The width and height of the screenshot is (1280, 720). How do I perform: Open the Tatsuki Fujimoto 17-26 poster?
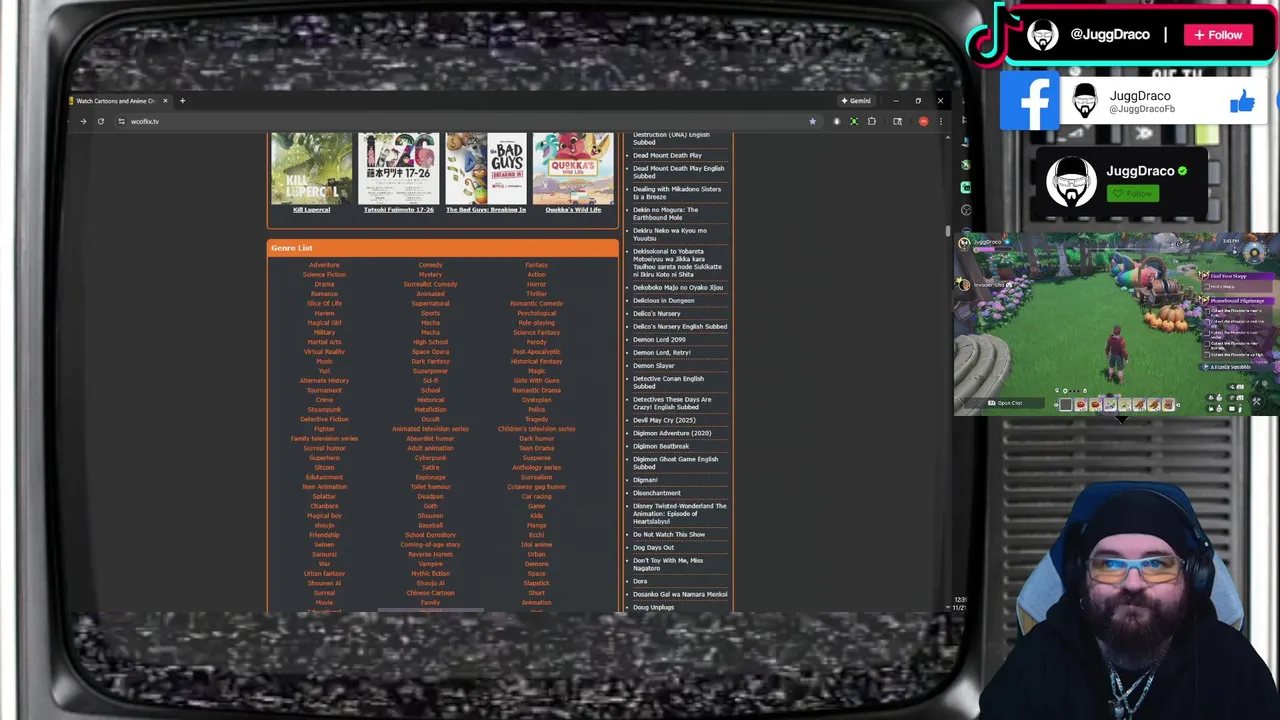coord(398,168)
